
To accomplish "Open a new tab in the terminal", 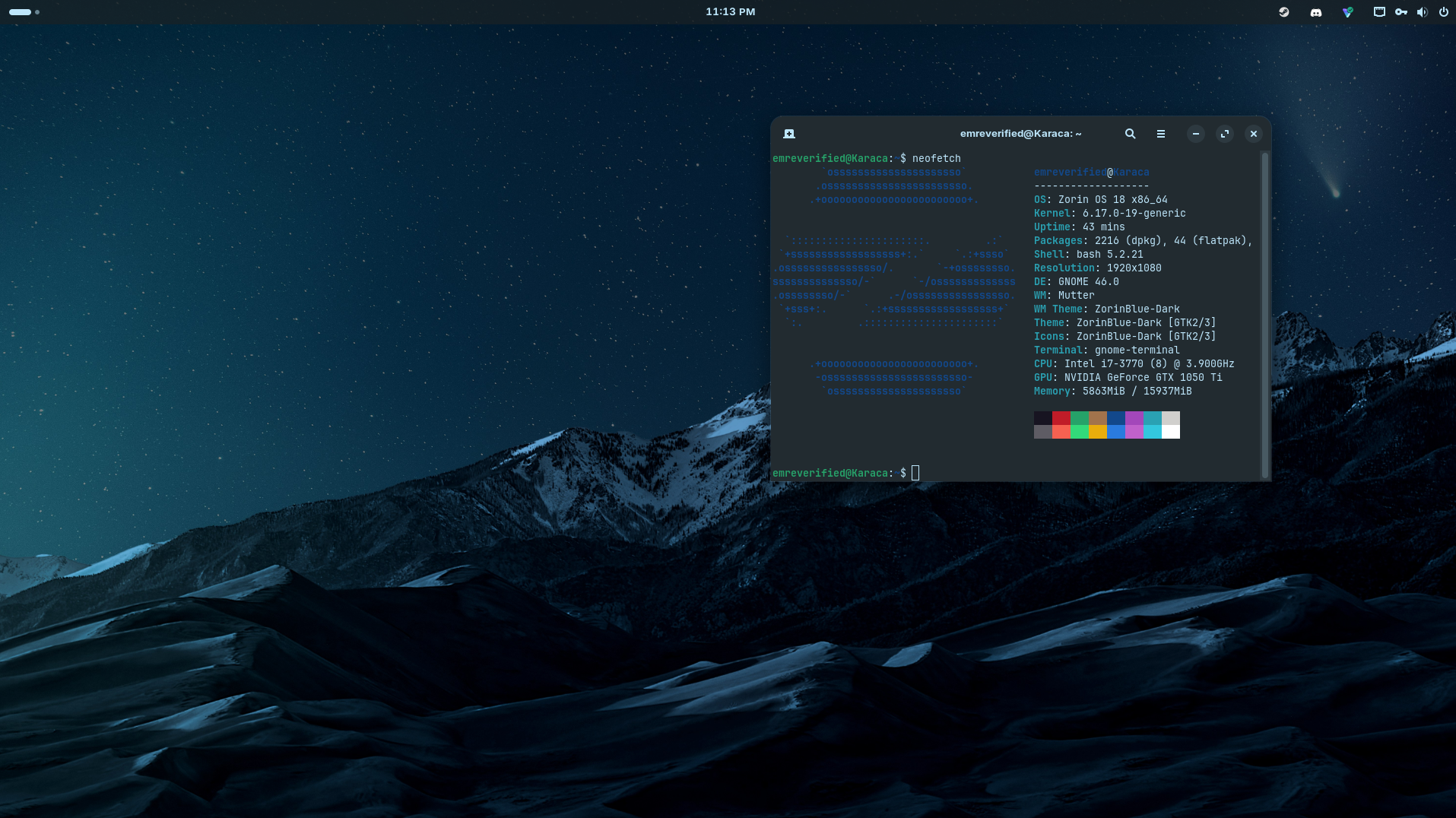I will pyautogui.click(x=789, y=134).
